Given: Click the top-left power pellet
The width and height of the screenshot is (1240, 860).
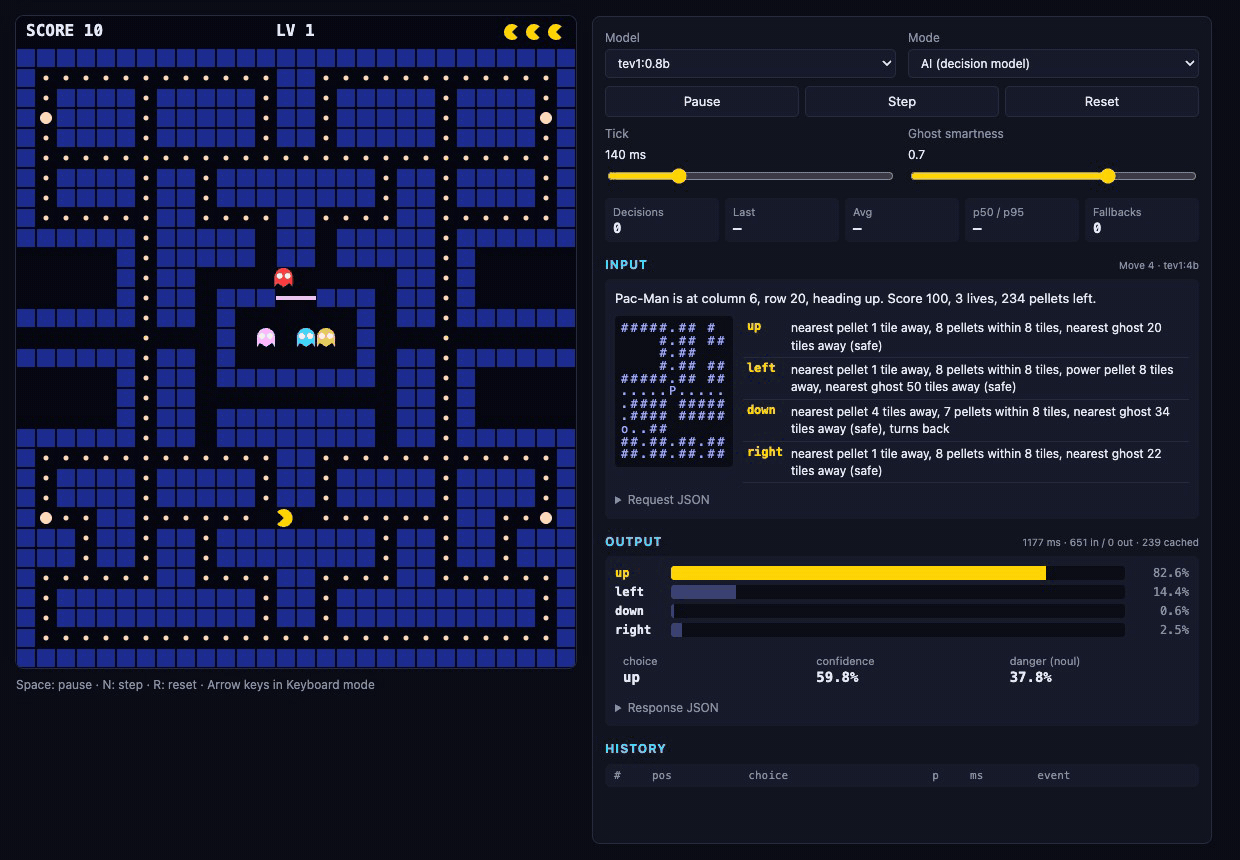Looking at the screenshot, I should (x=45, y=118).
